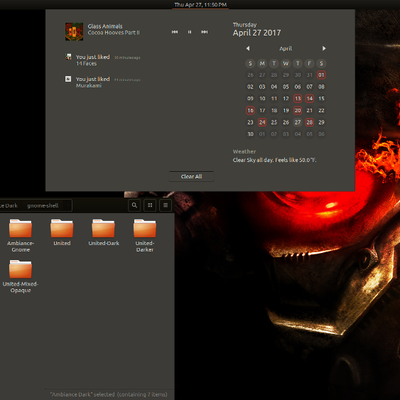The image size is (400, 400).
Task: Select the United folder
Action: point(62,232)
